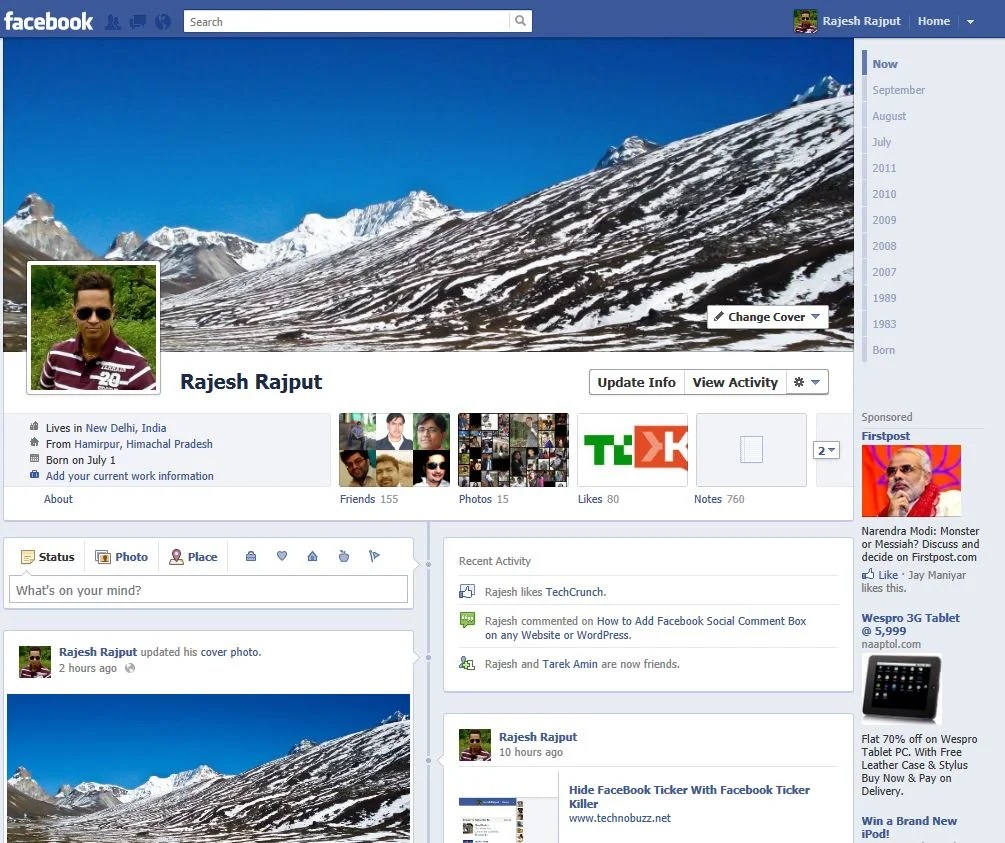Click the search magnifier button
The height and width of the screenshot is (843, 1005).
(x=520, y=21)
